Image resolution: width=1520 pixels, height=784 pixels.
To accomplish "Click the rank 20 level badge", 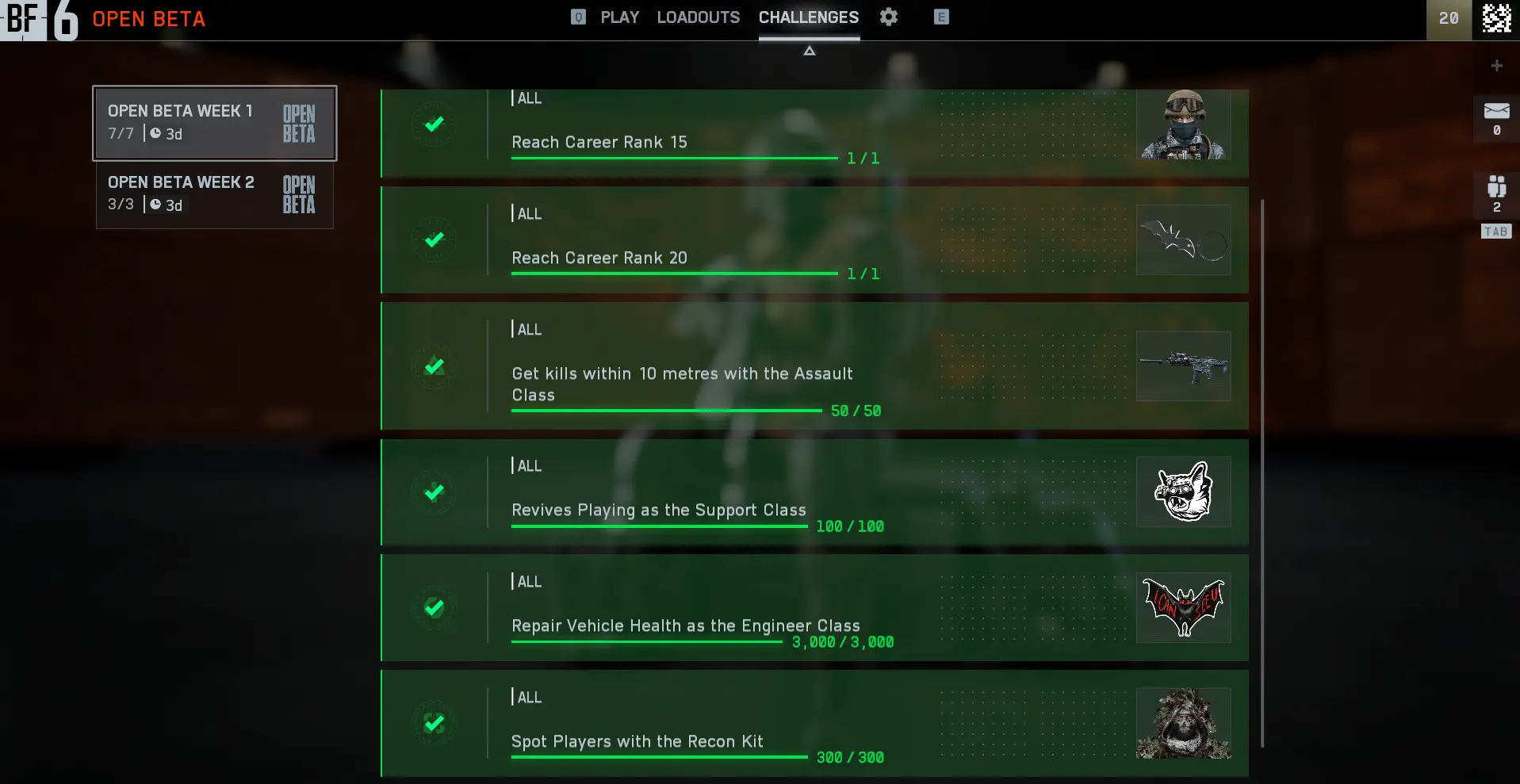I will tap(1449, 18).
